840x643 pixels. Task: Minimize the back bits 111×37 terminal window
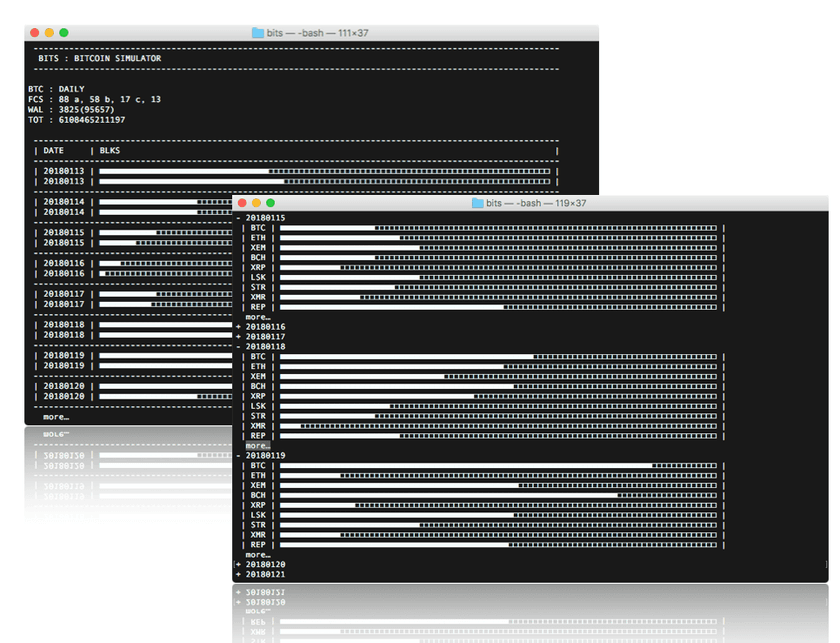[x=49, y=33]
